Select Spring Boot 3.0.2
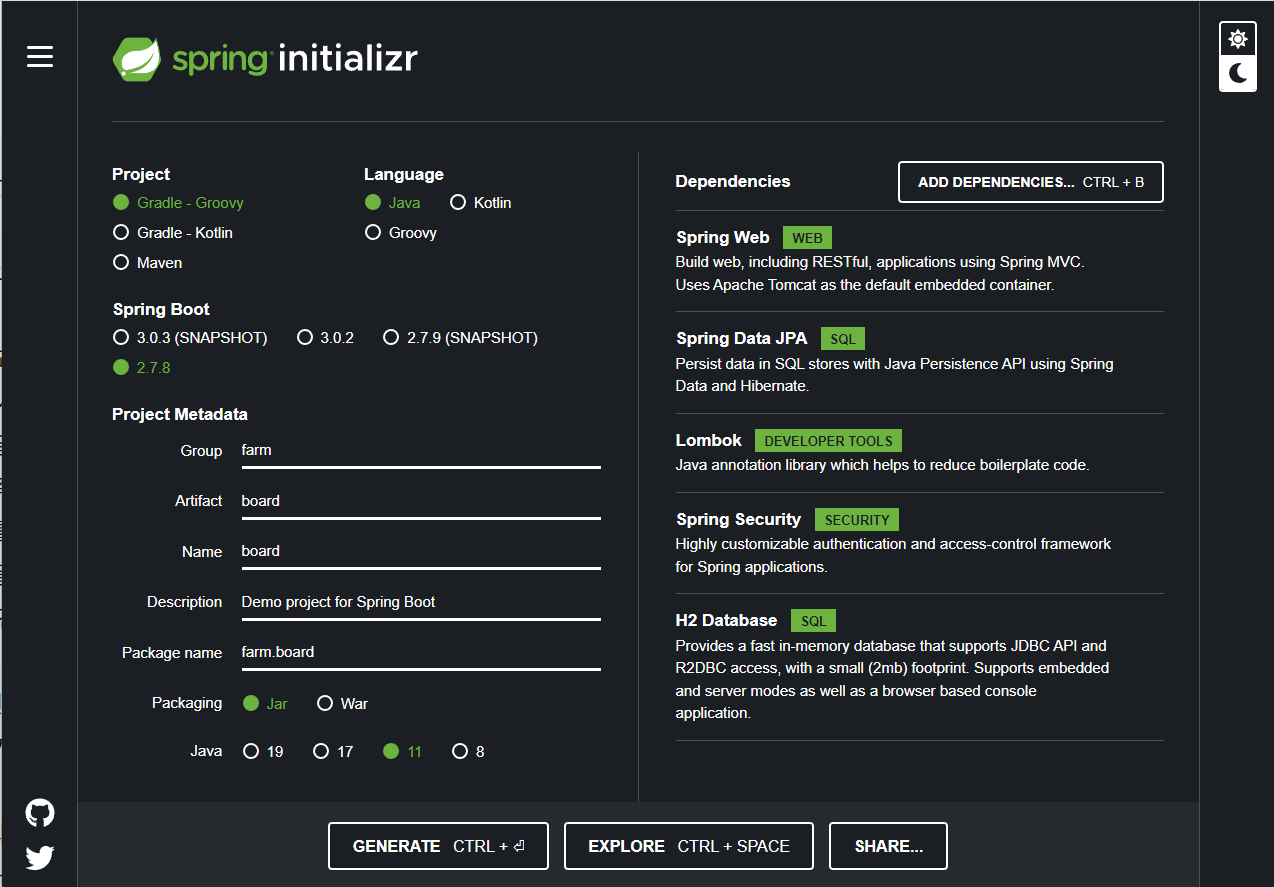1274x887 pixels. coord(326,337)
